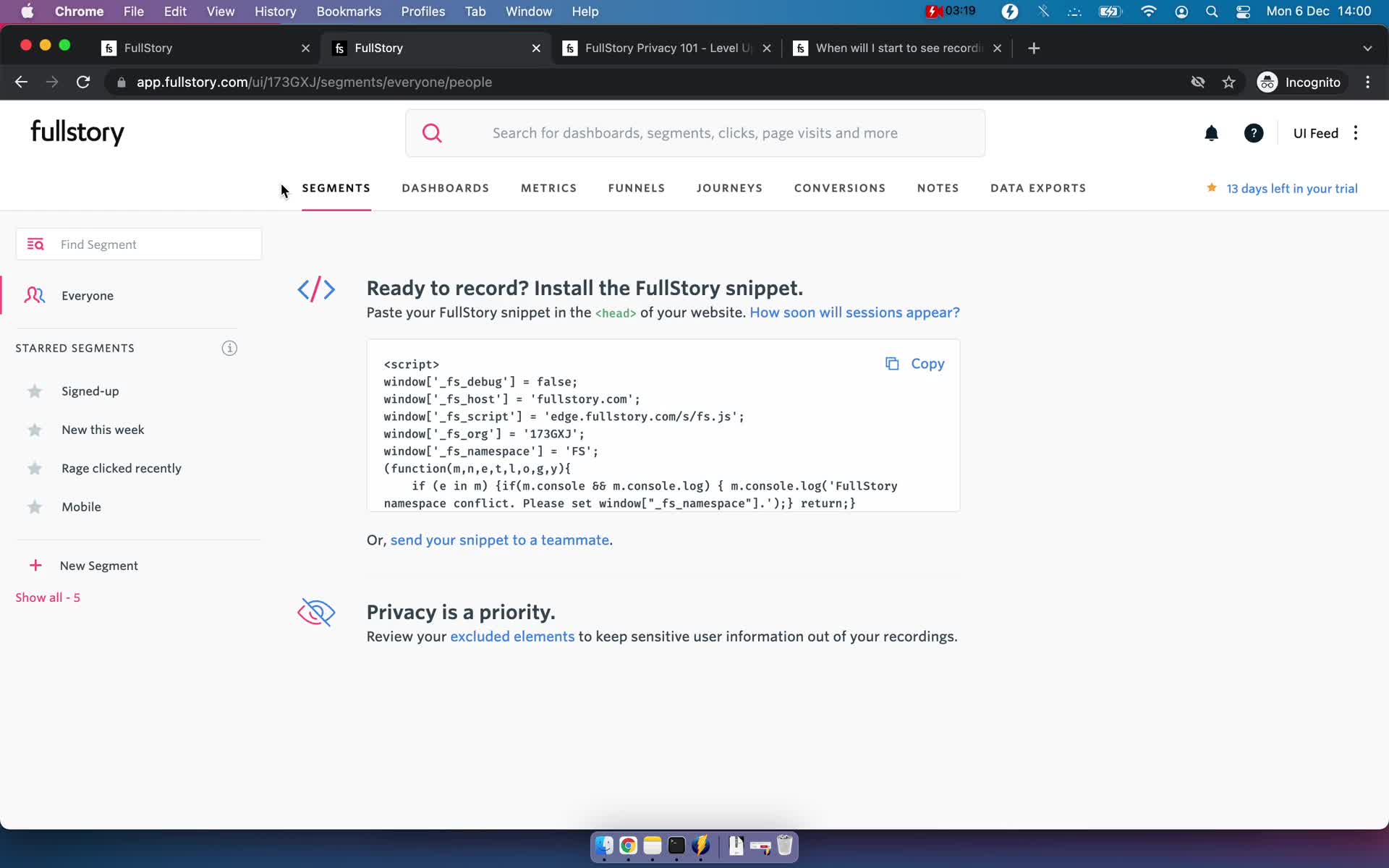Switch to the Journeys tab

point(729,188)
